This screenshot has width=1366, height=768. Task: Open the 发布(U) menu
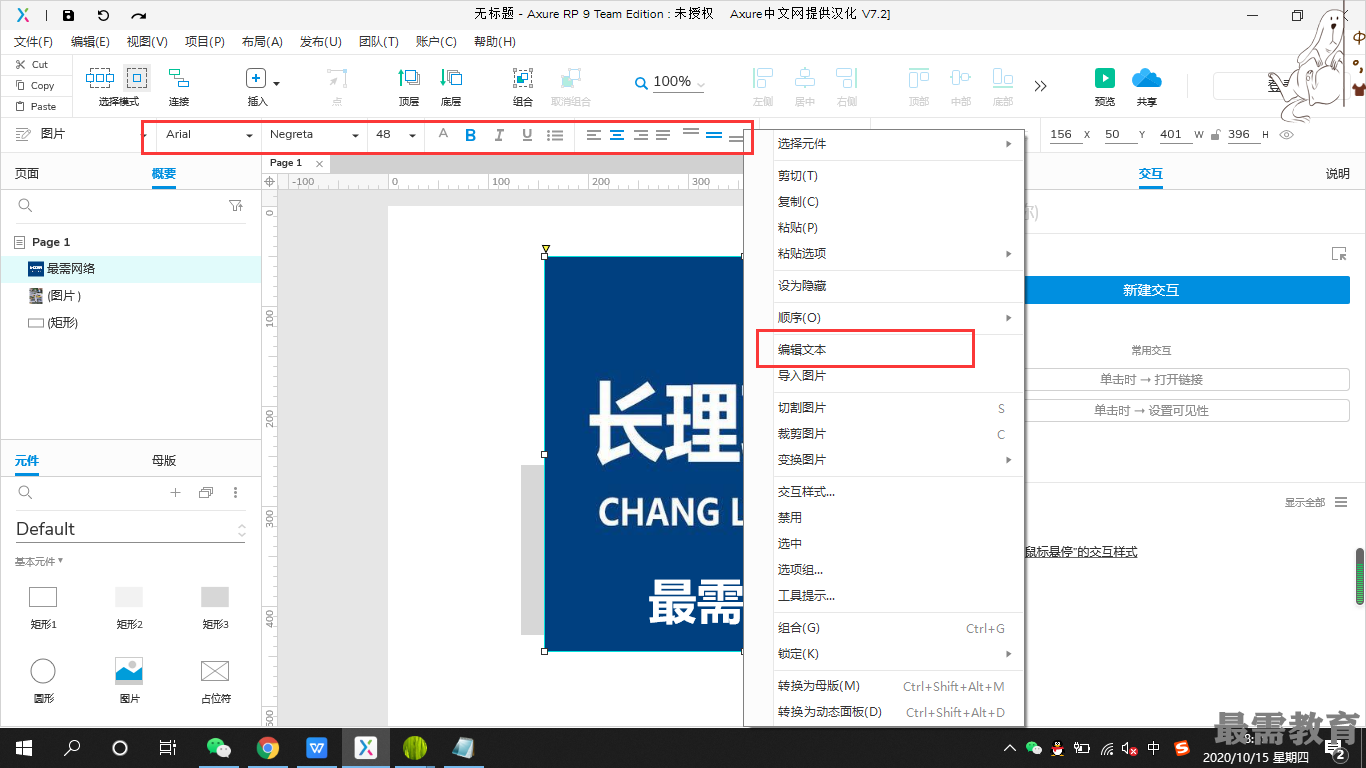coord(321,42)
